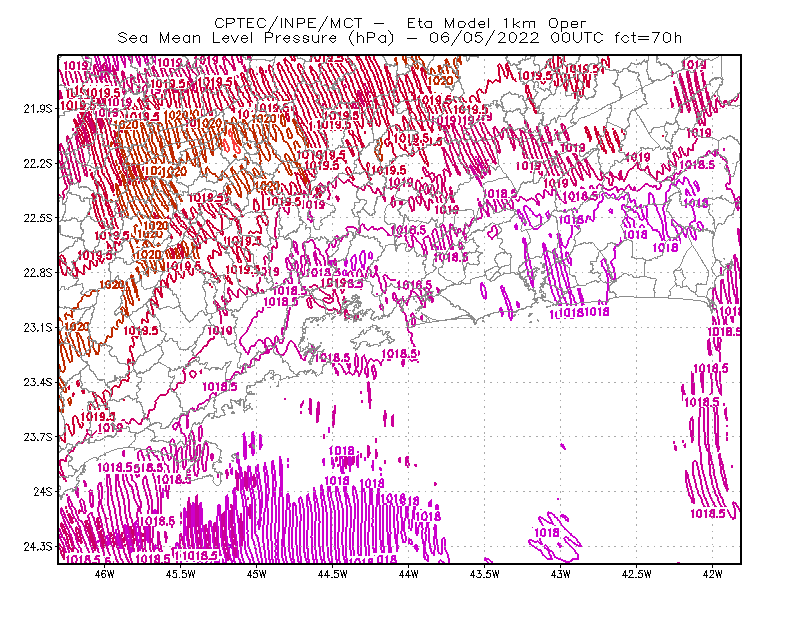Click the 24.3S latitude axis label
The height and width of the screenshot is (618, 800).
tap(38, 547)
